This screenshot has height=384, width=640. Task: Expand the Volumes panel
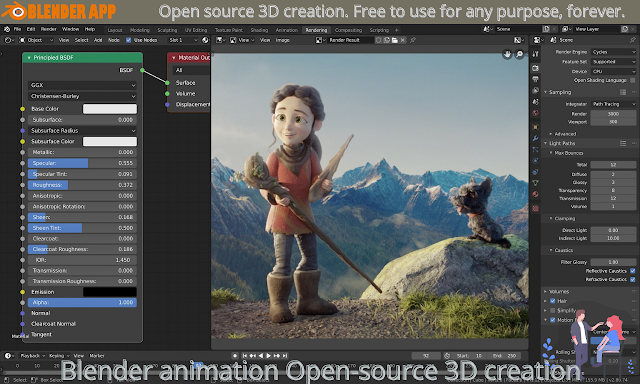[x=545, y=292]
